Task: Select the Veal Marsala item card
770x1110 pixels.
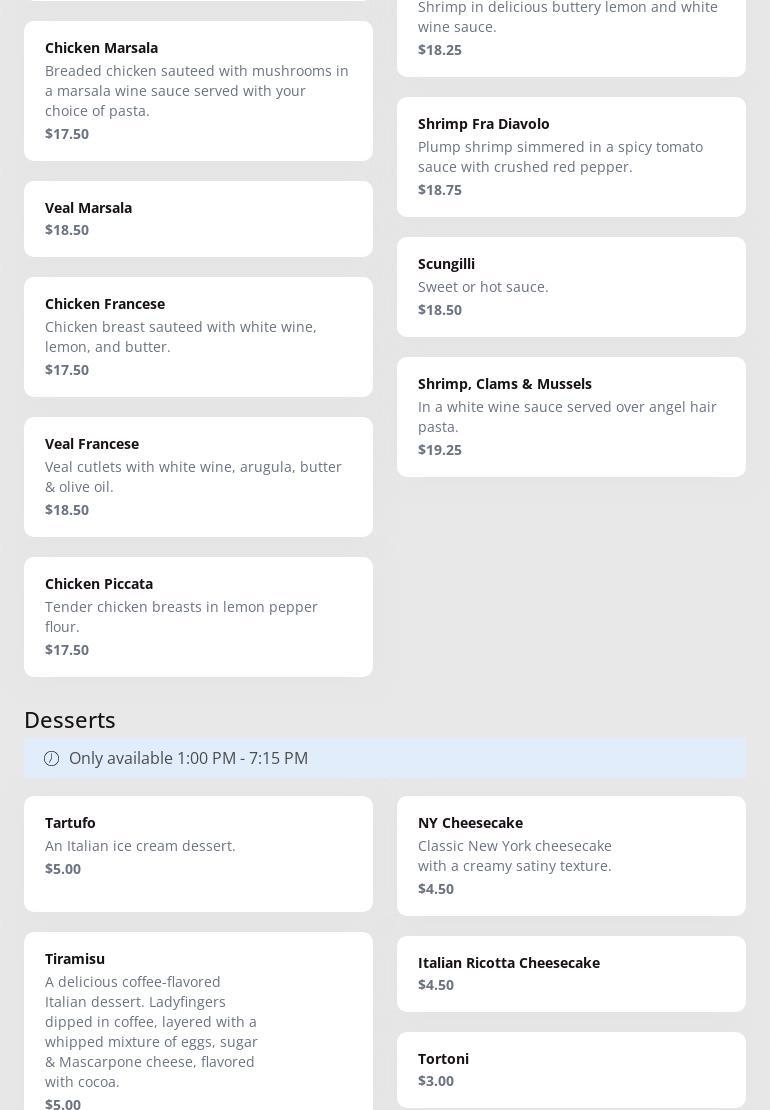Action: 198,218
